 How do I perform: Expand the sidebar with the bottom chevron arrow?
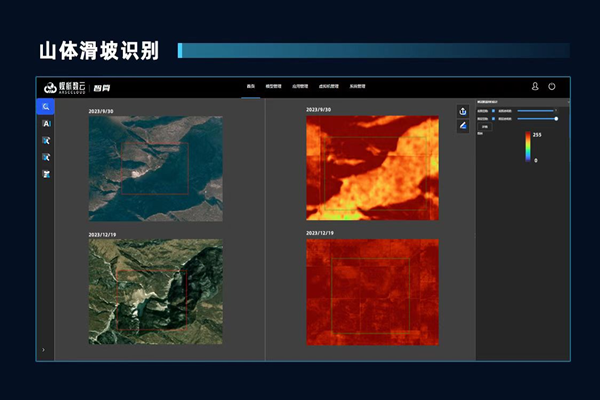(x=43, y=350)
